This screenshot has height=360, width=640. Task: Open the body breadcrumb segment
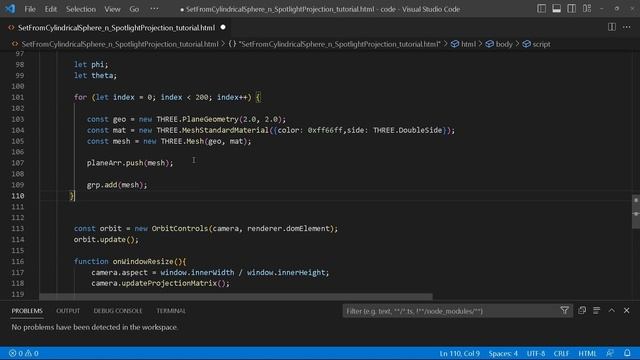click(504, 44)
